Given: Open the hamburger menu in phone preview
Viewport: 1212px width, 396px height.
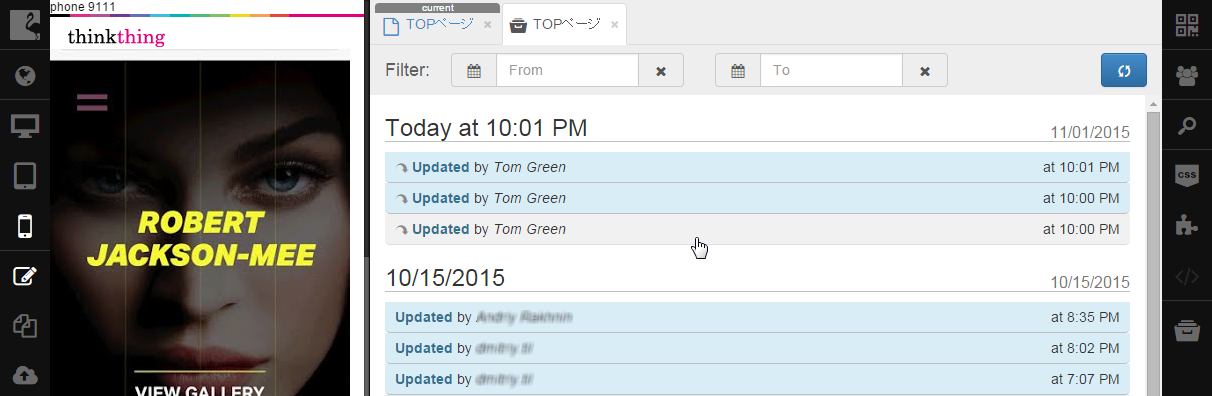Looking at the screenshot, I should click(x=92, y=101).
